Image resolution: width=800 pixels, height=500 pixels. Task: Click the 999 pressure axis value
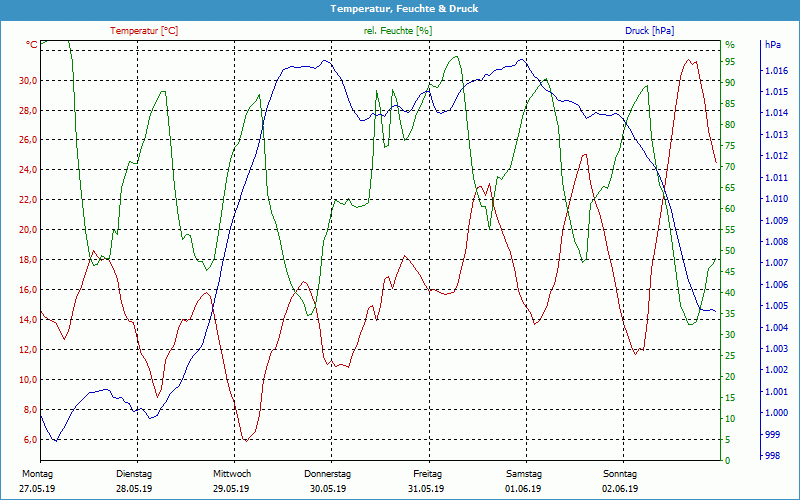[x=772, y=434]
